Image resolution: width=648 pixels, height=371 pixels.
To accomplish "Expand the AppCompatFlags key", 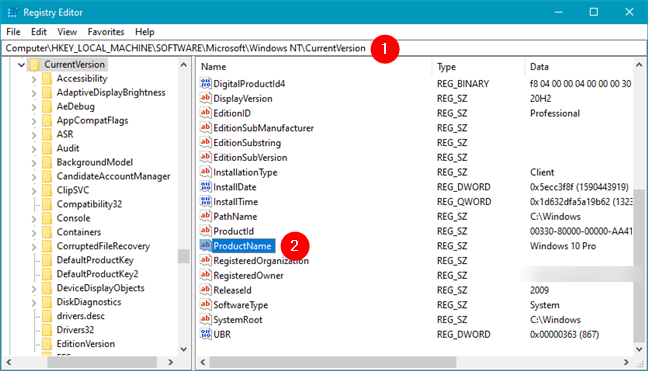I will click(x=34, y=121).
